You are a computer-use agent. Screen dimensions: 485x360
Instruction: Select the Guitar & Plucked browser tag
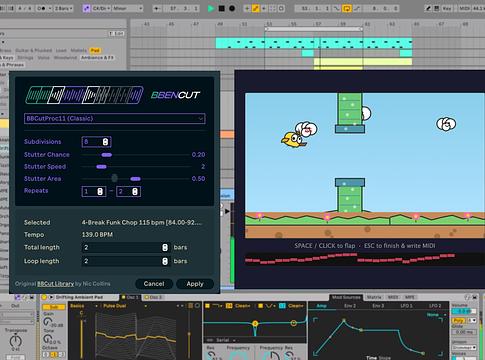[x=34, y=50]
